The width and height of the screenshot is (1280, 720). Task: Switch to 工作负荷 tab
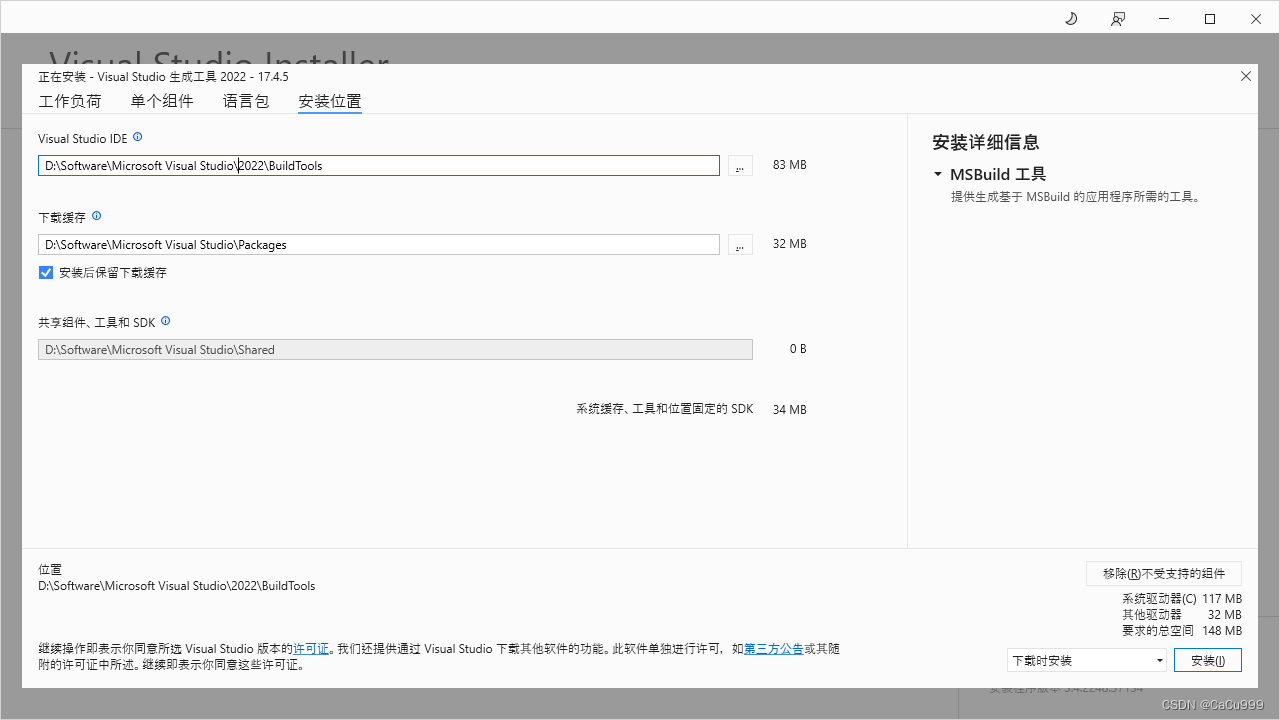(x=70, y=101)
